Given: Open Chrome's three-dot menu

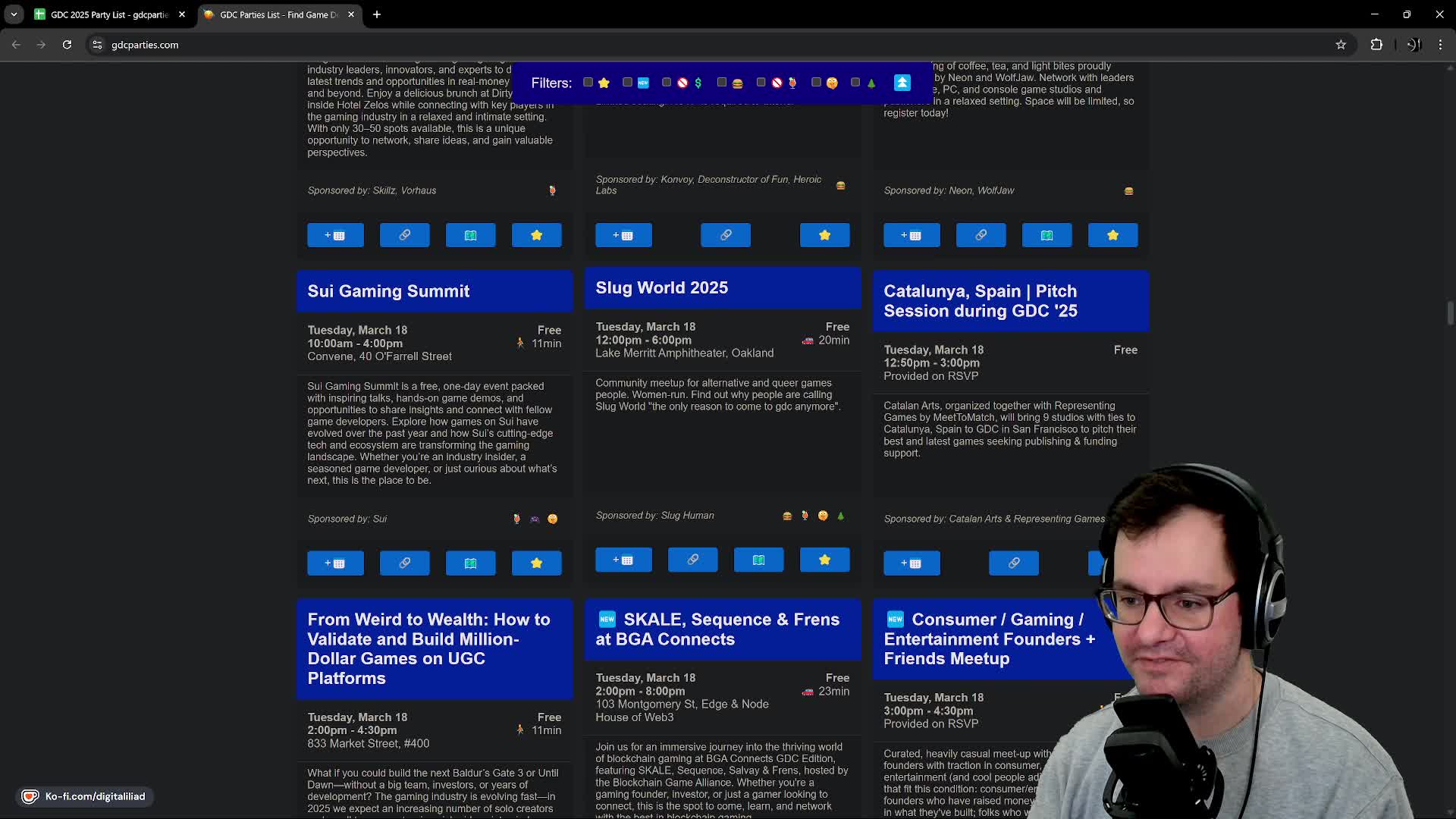Looking at the screenshot, I should (x=1440, y=45).
